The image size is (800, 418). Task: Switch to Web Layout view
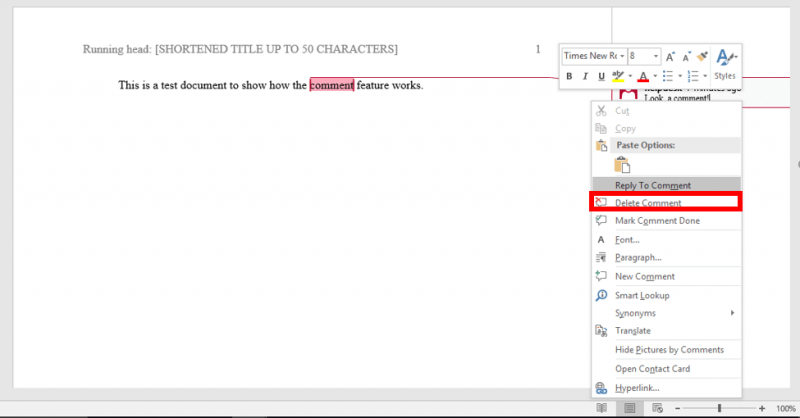(x=657, y=408)
